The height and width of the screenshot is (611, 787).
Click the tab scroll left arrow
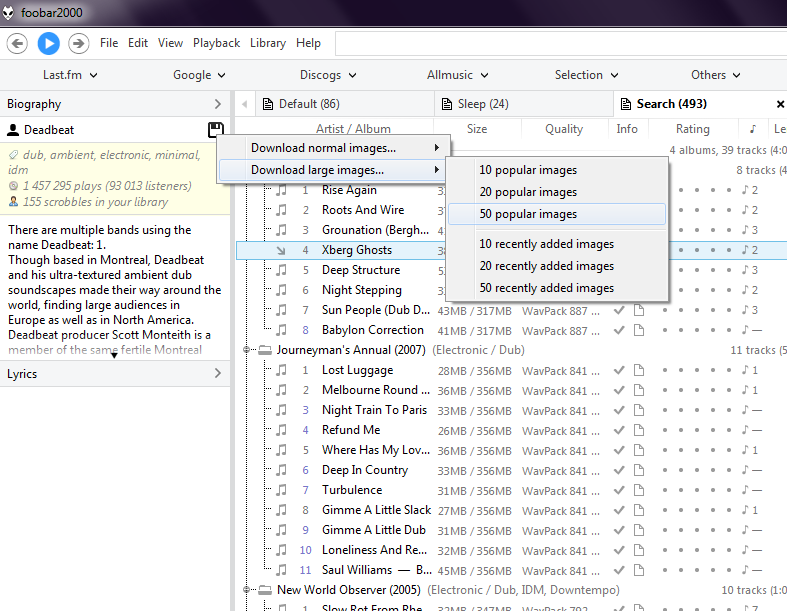click(243, 104)
